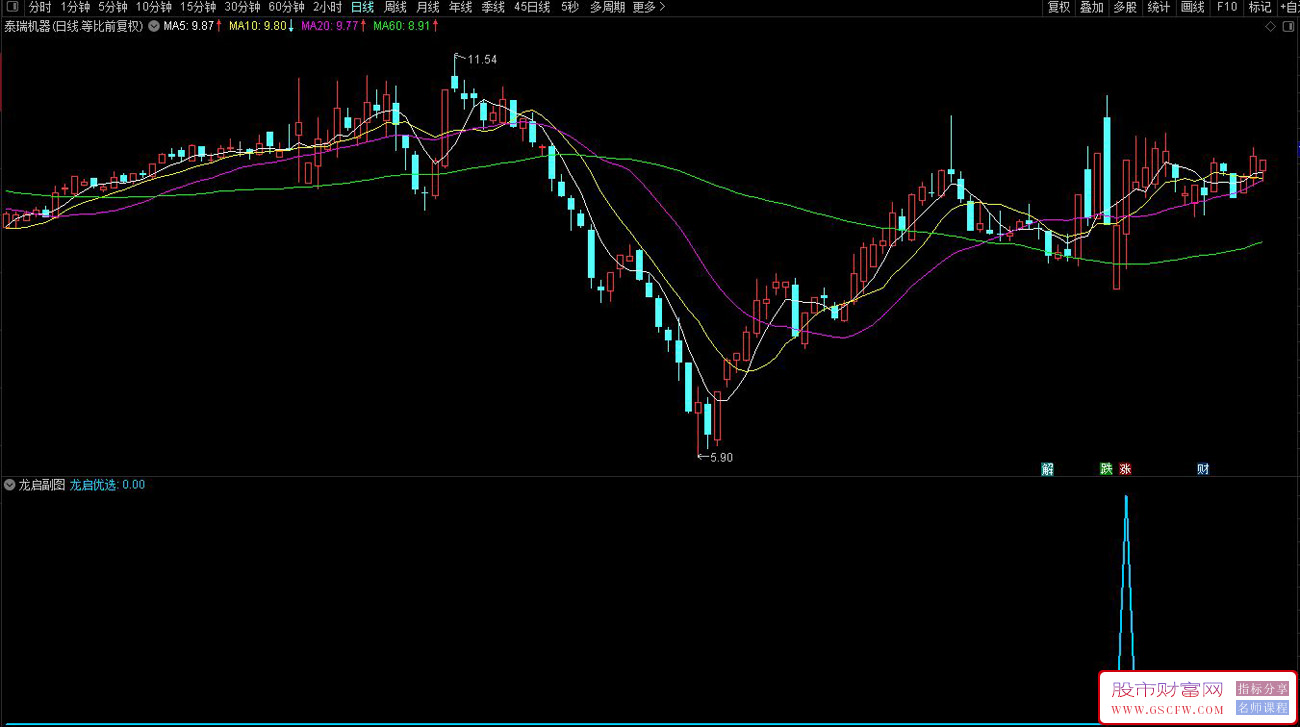
Task: Click the MA10: 9.80 label
Action: 261,26
